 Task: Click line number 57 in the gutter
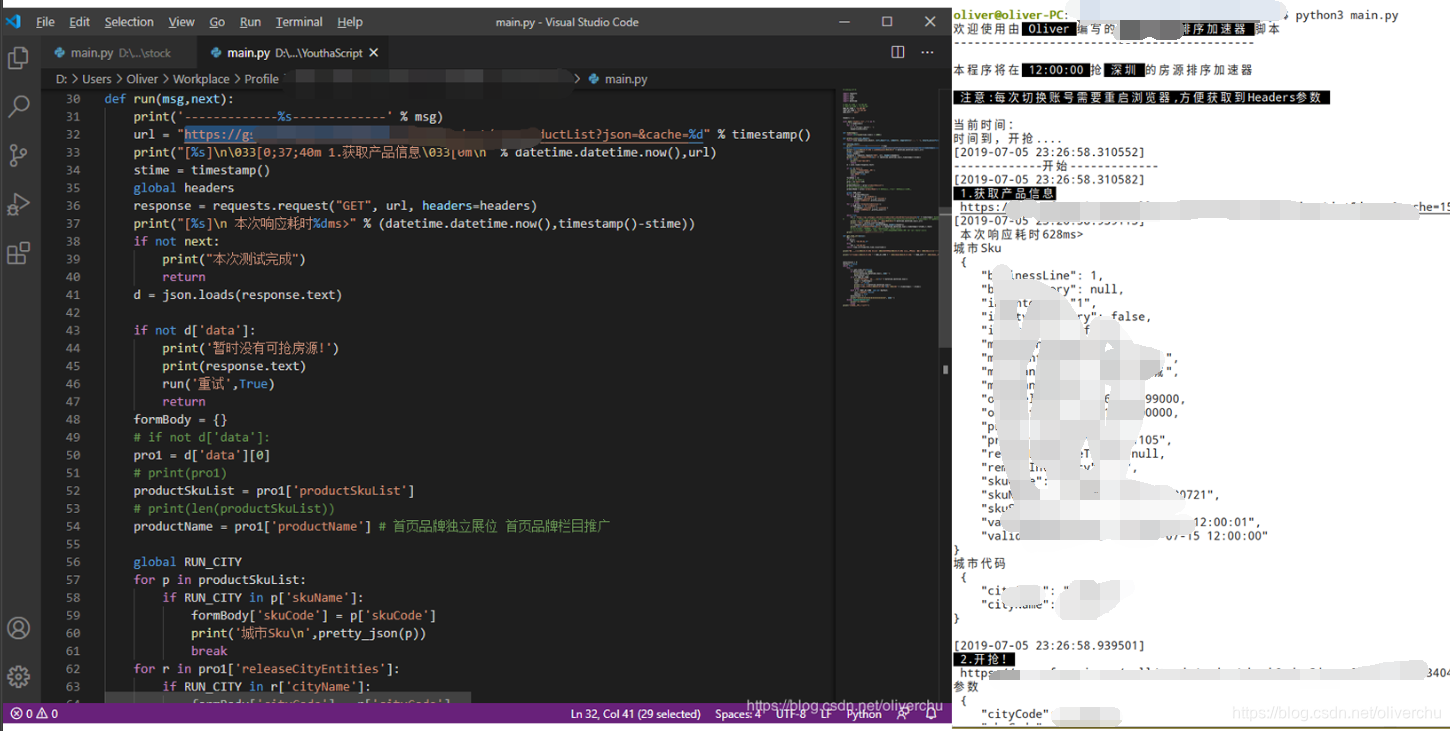72,579
